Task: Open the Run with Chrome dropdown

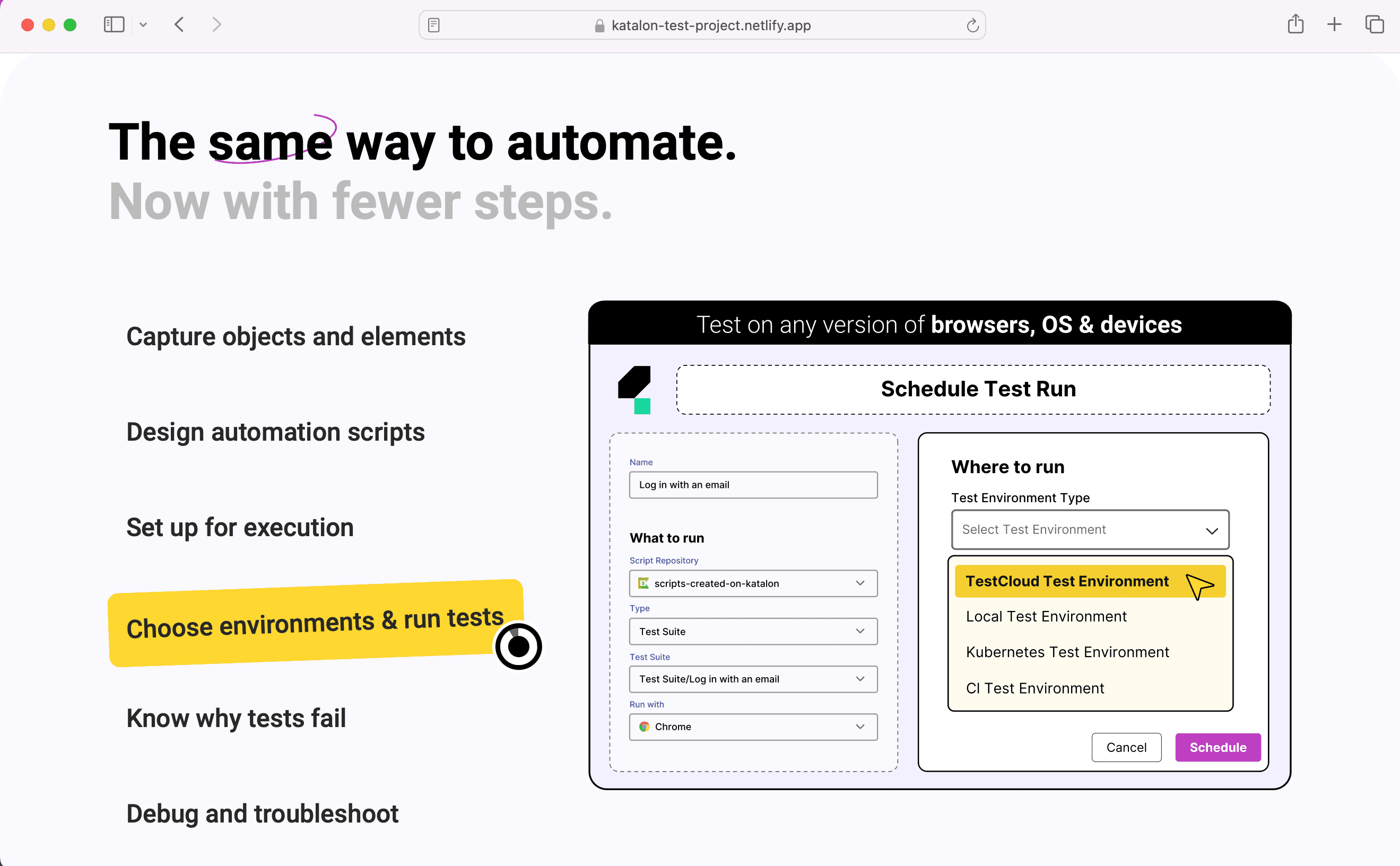Action: pyautogui.click(x=753, y=726)
